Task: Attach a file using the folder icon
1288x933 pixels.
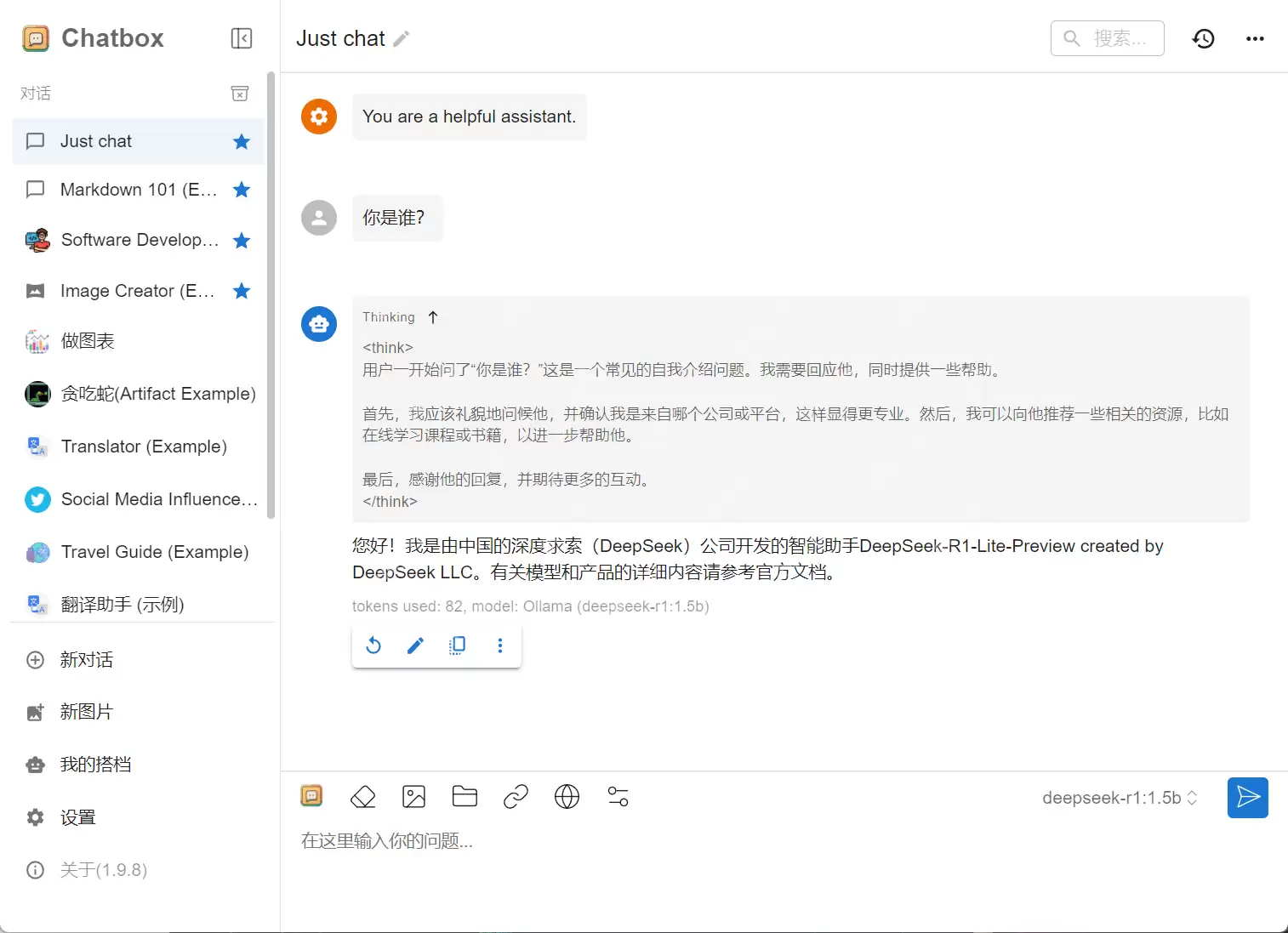Action: (464, 797)
